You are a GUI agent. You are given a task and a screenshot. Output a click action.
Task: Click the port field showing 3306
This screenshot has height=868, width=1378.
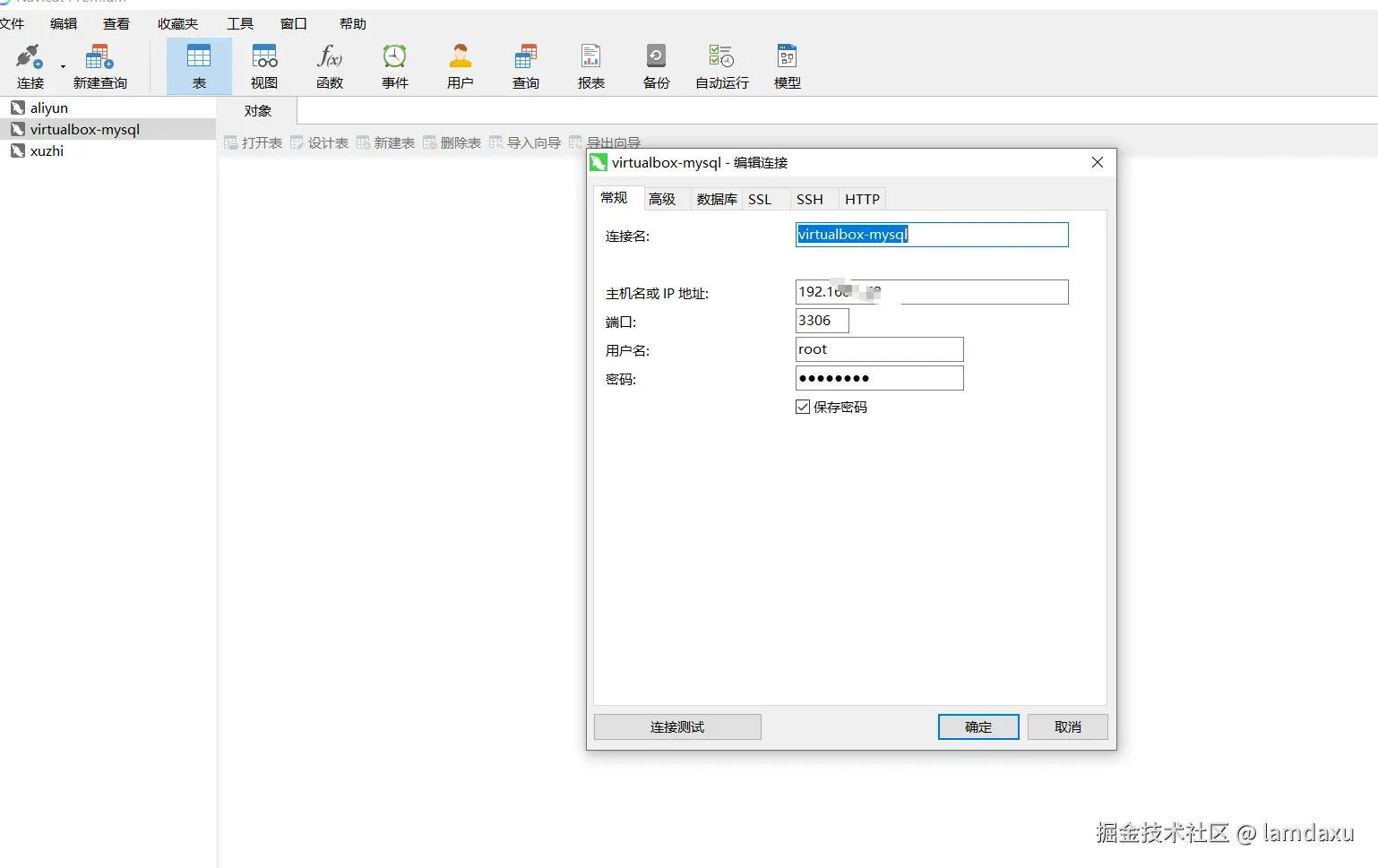click(x=822, y=321)
